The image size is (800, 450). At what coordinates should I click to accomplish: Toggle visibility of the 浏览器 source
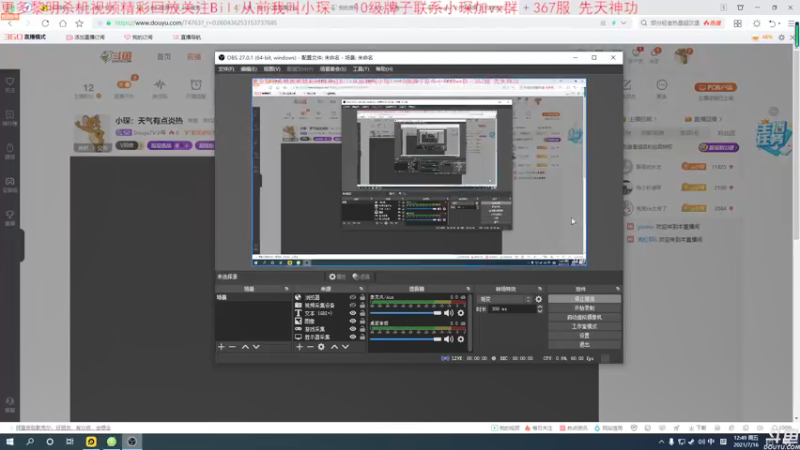pos(353,297)
